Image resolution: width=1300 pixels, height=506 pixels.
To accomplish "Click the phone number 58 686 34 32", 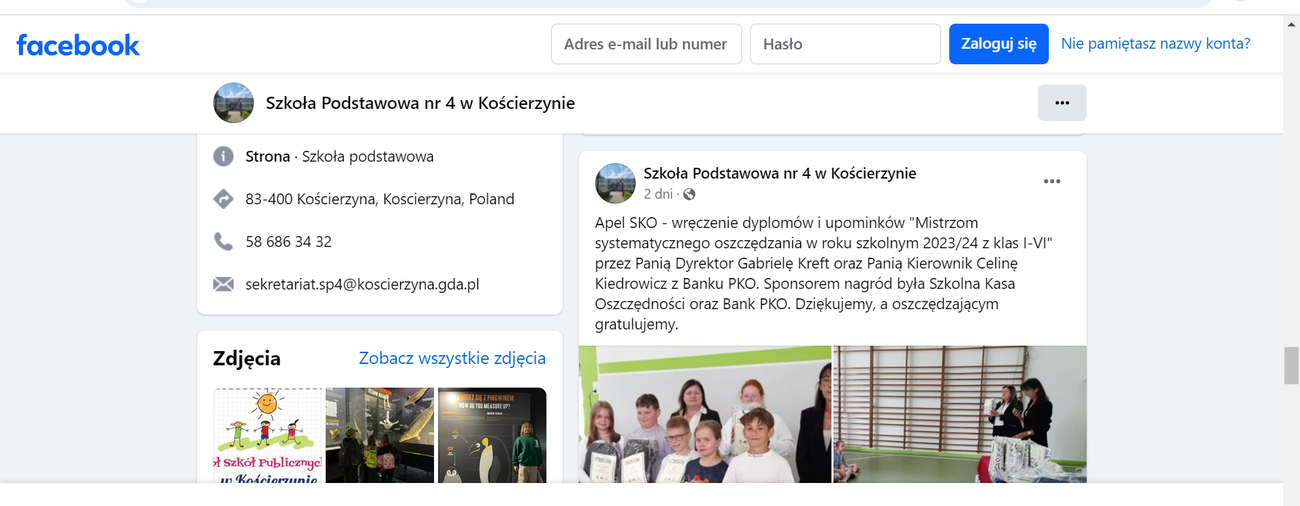I will pos(288,242).
